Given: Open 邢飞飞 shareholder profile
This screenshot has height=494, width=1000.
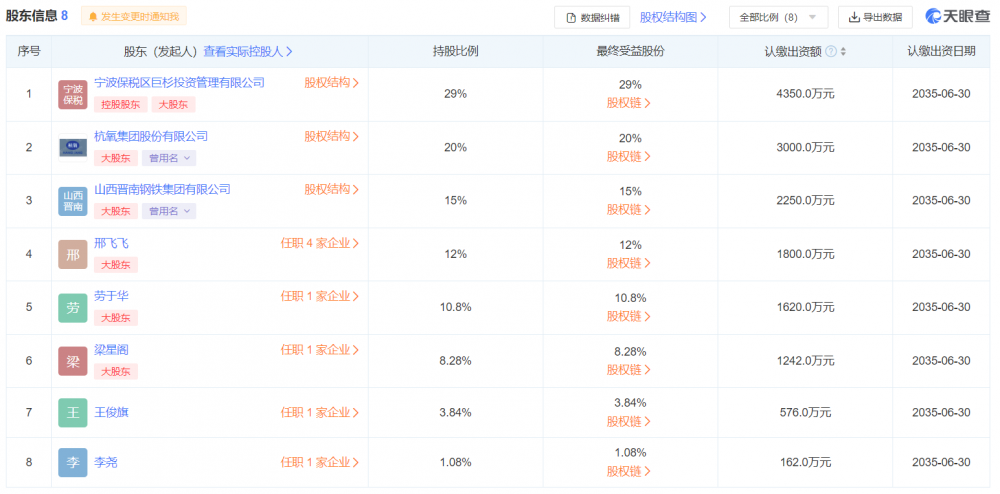Looking at the screenshot, I should (x=111, y=243).
